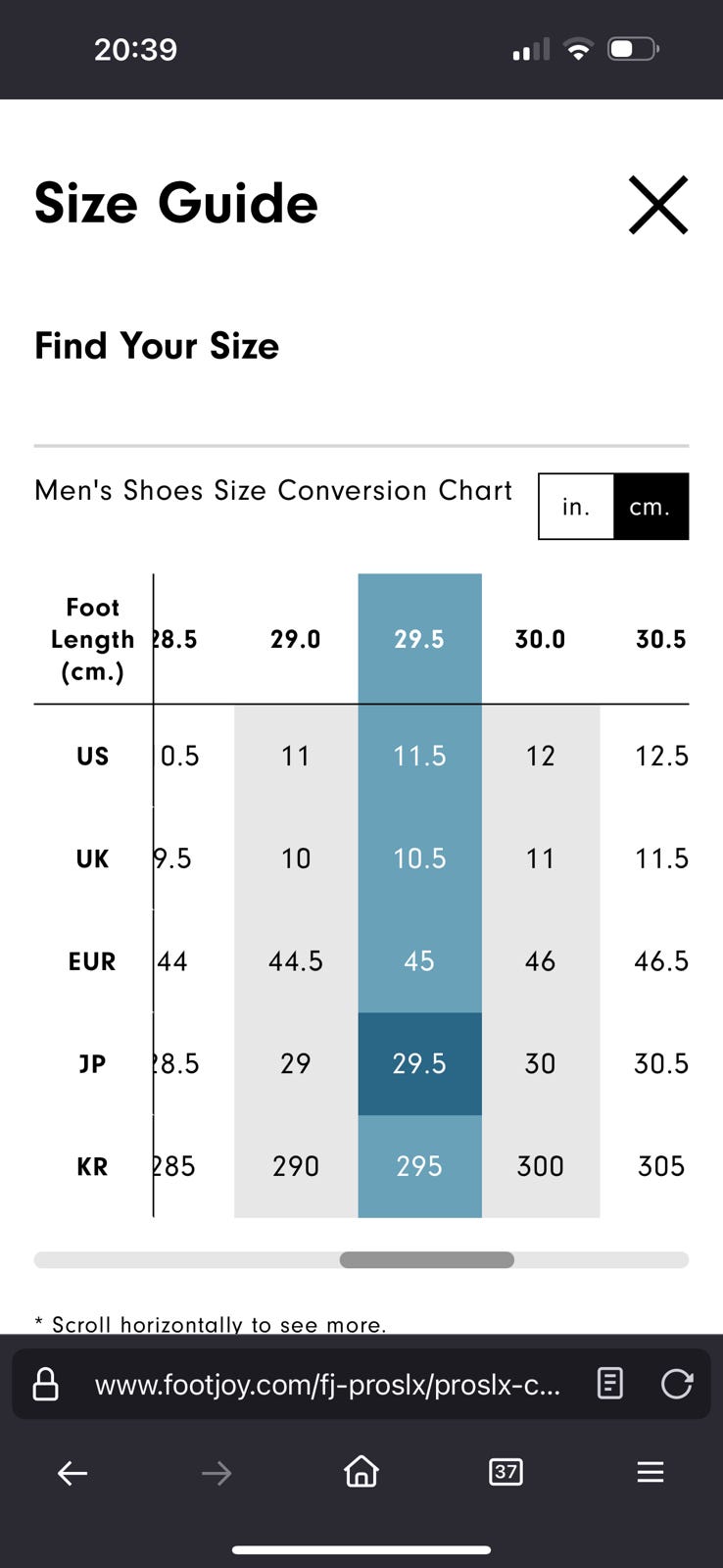Image resolution: width=723 pixels, height=1568 pixels.
Task: Select the cm. unit toggle
Action: click(x=651, y=507)
